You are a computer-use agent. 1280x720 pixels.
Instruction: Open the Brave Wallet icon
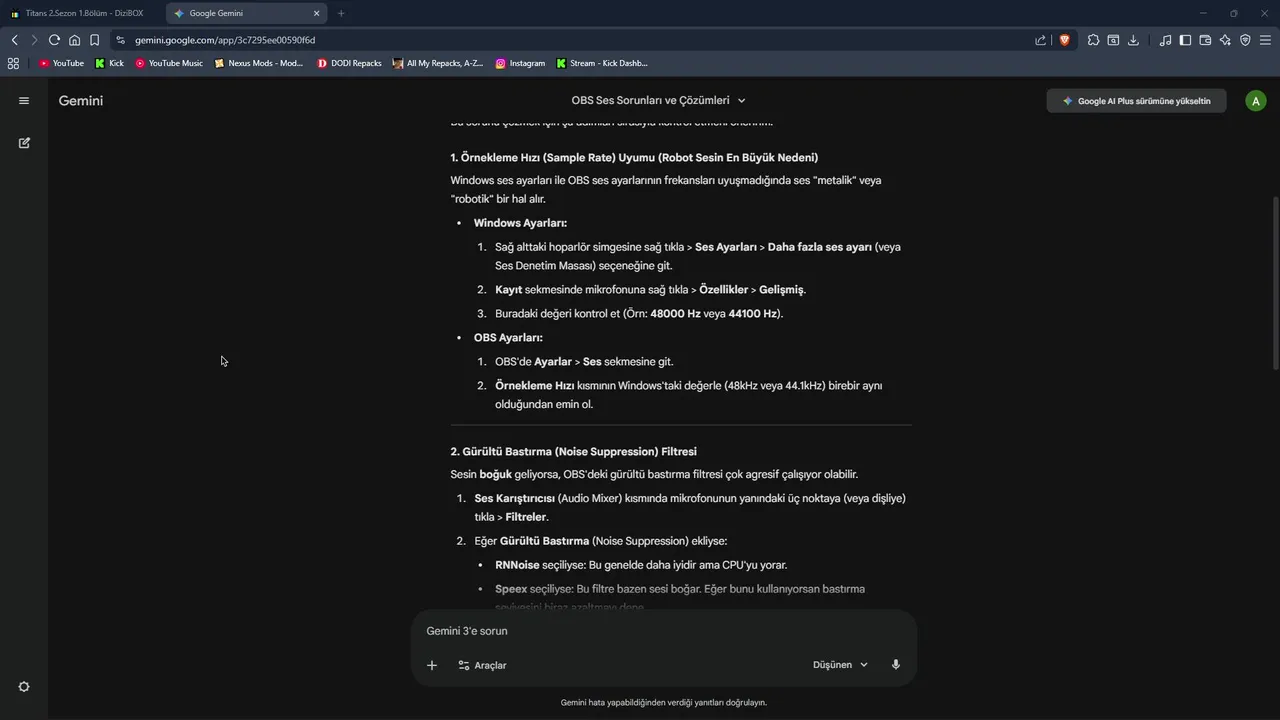tap(1205, 40)
